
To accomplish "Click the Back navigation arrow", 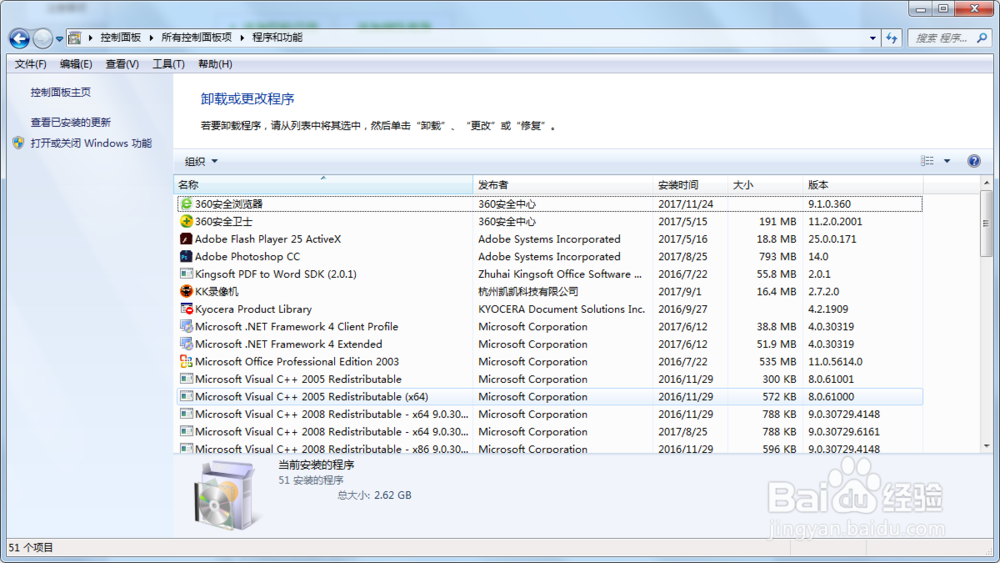I will [19, 38].
